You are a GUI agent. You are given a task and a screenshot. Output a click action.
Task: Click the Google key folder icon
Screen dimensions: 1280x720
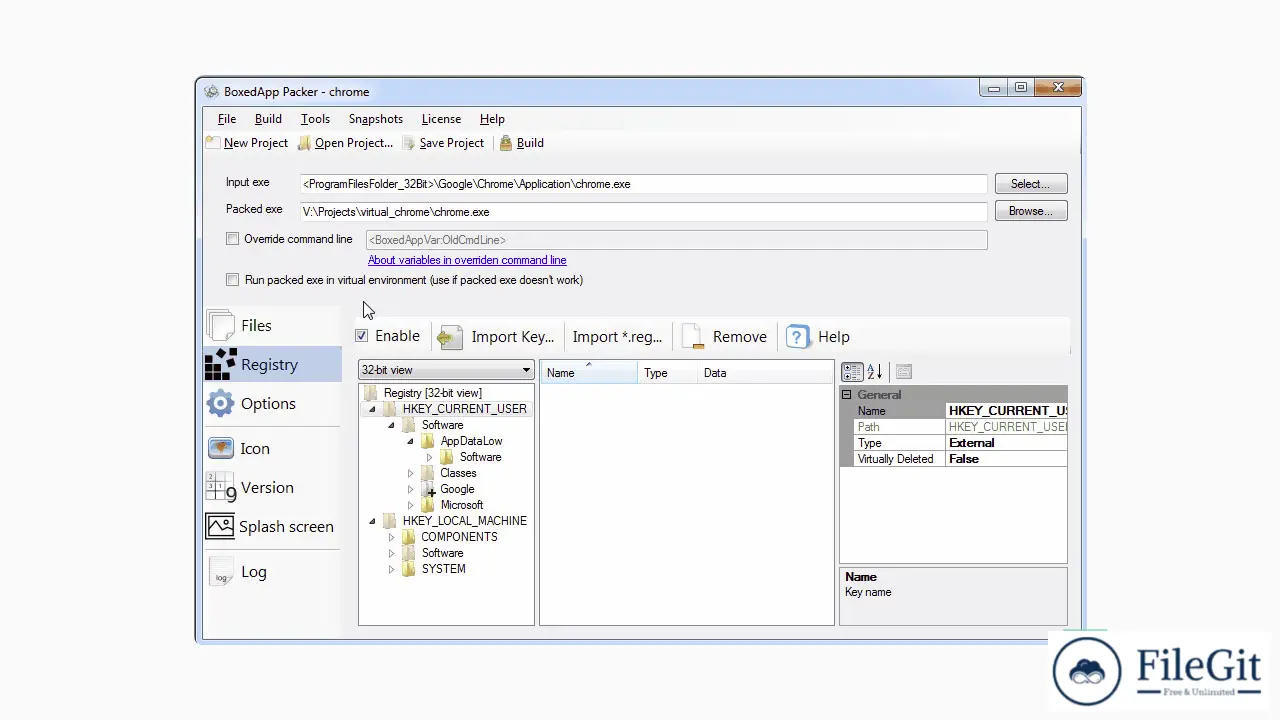(429, 489)
